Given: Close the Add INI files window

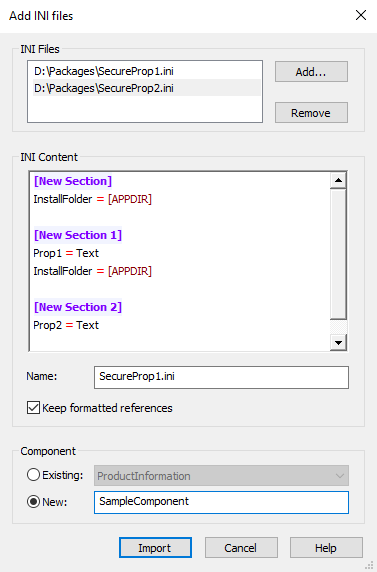Looking at the screenshot, I should [361, 15].
